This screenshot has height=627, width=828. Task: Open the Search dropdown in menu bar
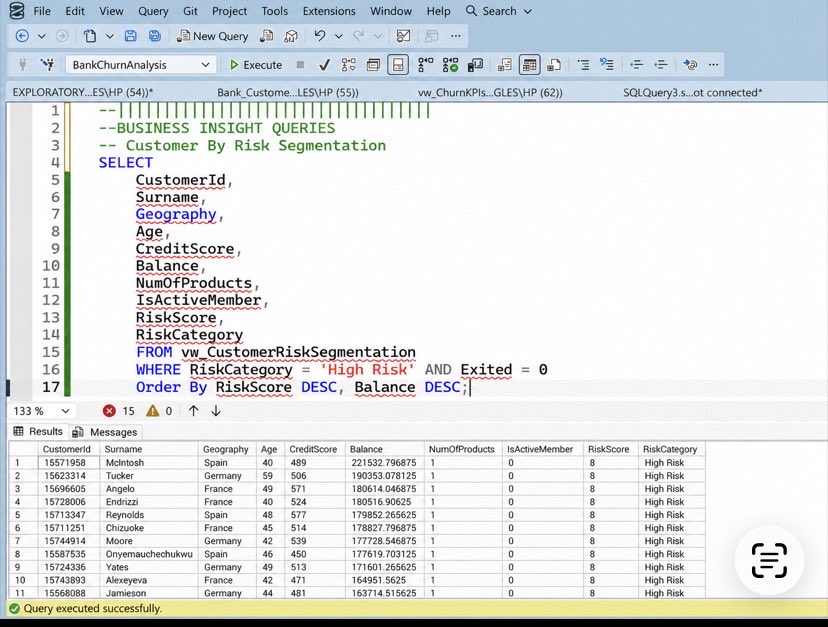tap(499, 11)
